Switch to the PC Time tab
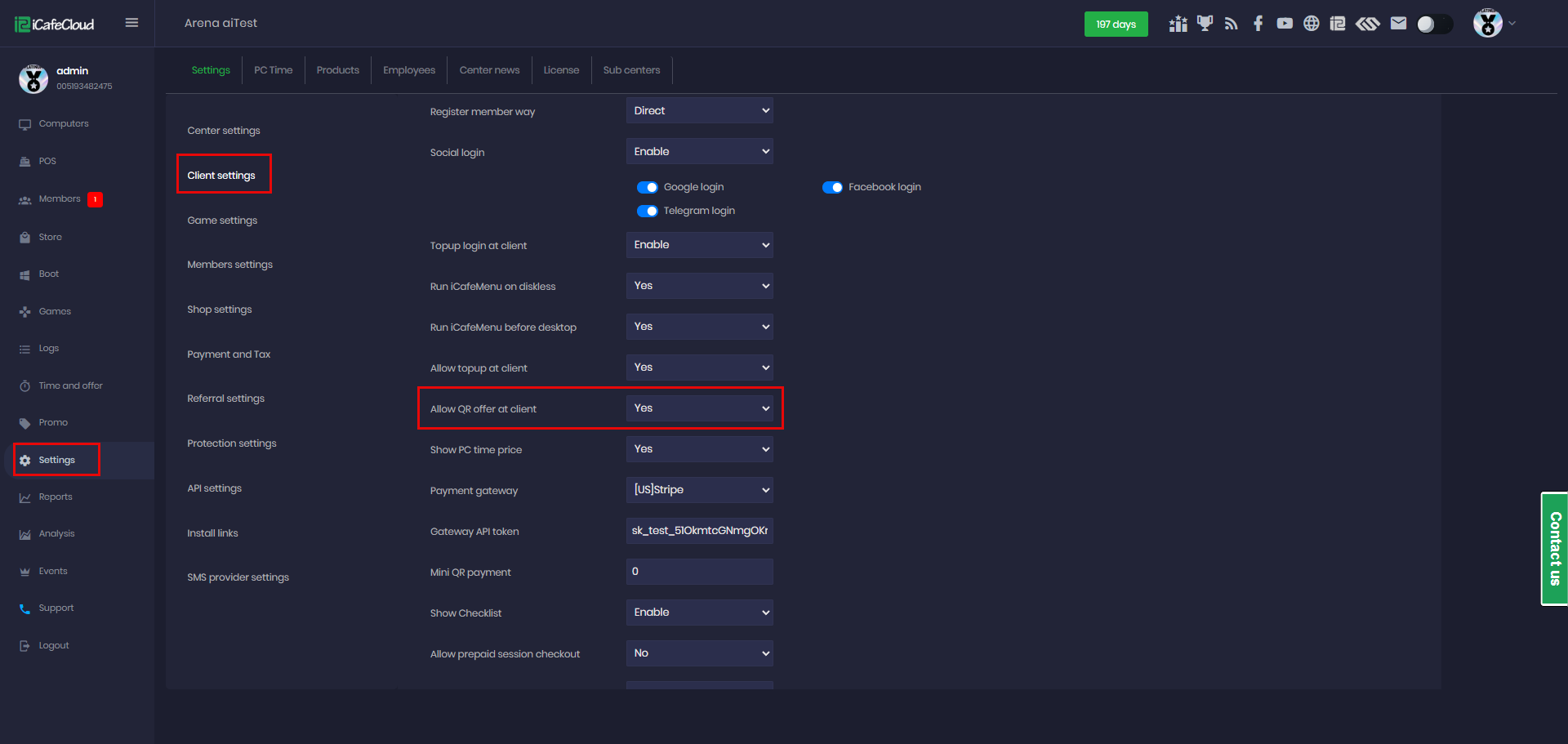 coord(273,70)
